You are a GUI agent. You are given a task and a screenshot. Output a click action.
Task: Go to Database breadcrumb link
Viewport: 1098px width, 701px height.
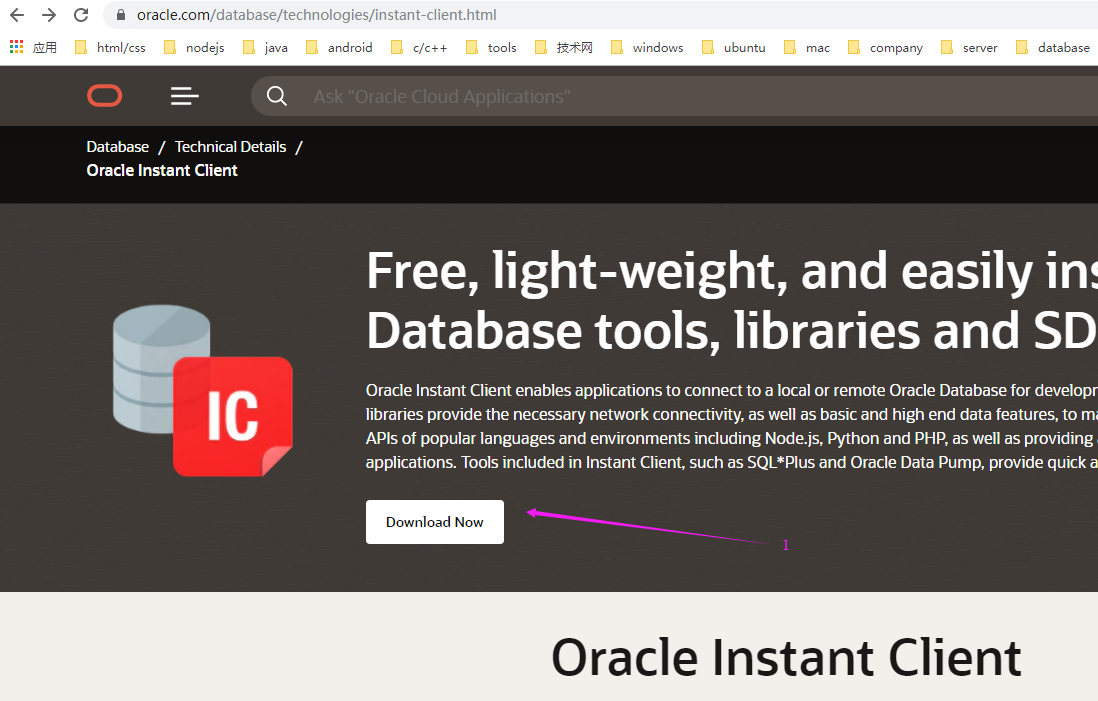point(118,147)
